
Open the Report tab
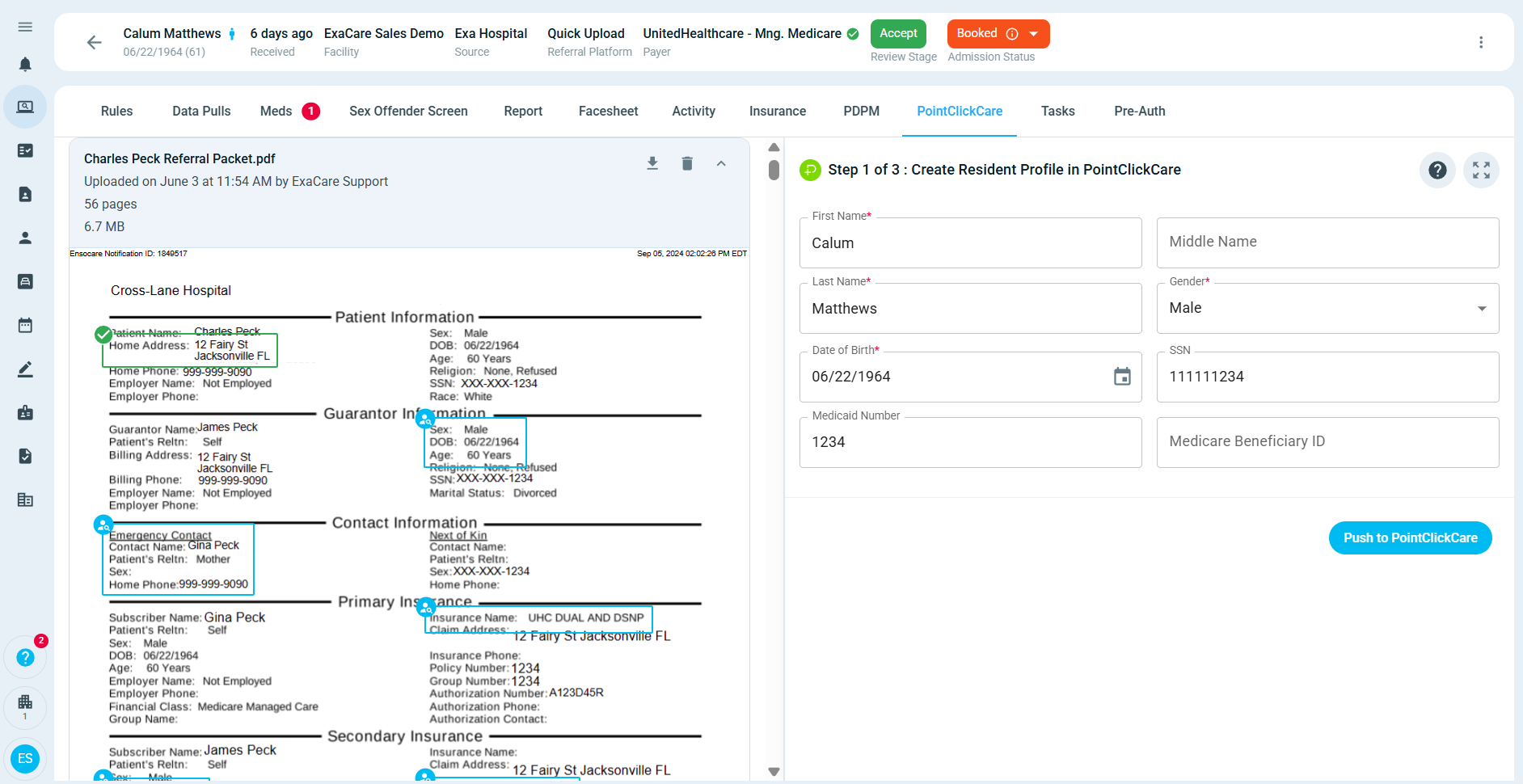523,112
